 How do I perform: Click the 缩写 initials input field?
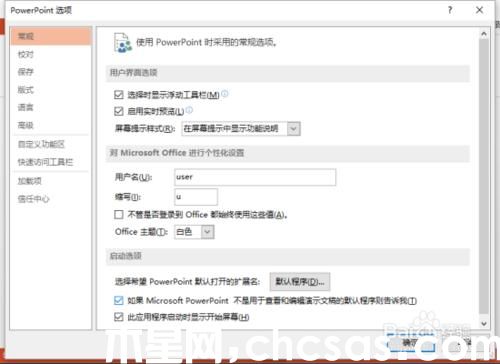(196, 197)
